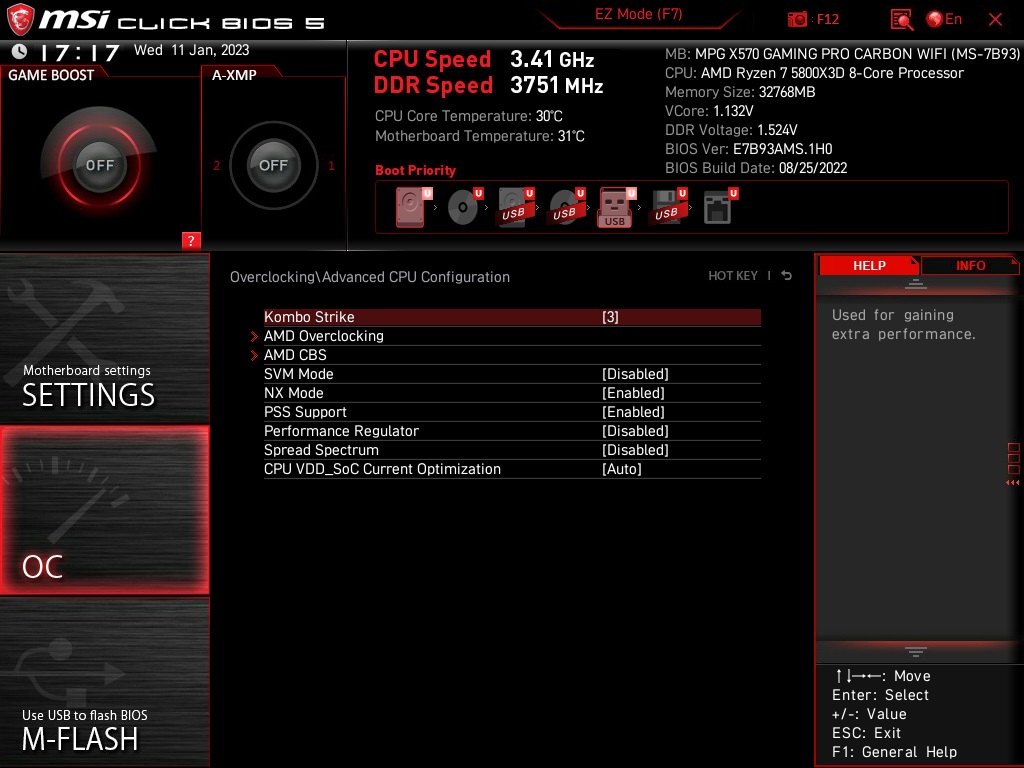Click the Memory Size 32768MB text

(x=740, y=92)
